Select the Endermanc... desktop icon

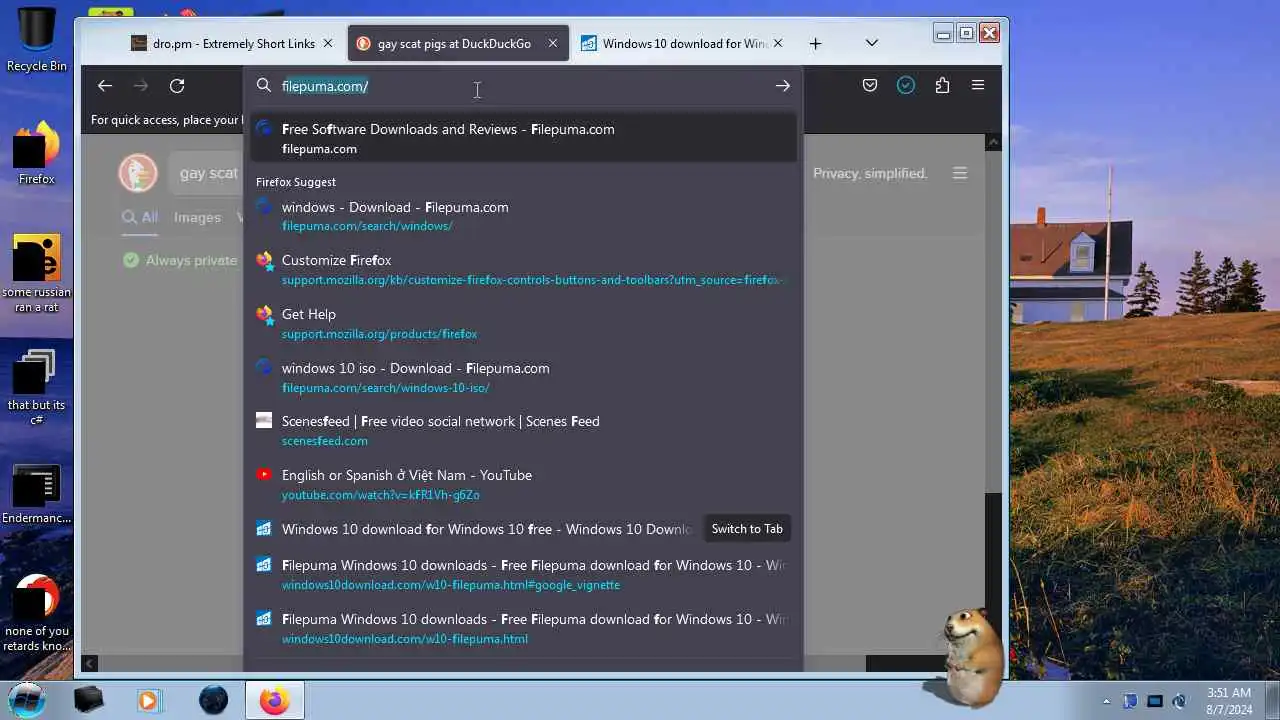pyautogui.click(x=37, y=495)
